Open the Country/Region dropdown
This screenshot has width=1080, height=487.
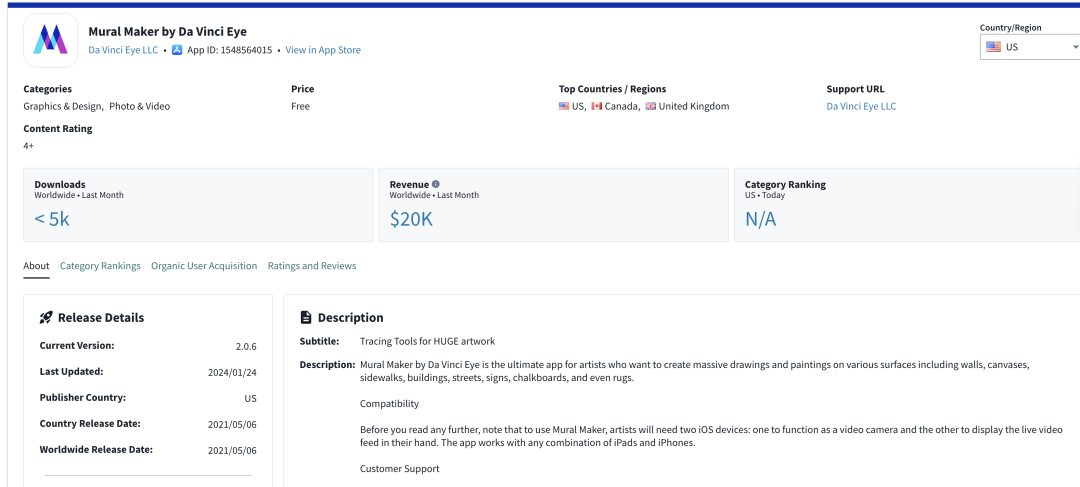pyautogui.click(x=1030, y=47)
